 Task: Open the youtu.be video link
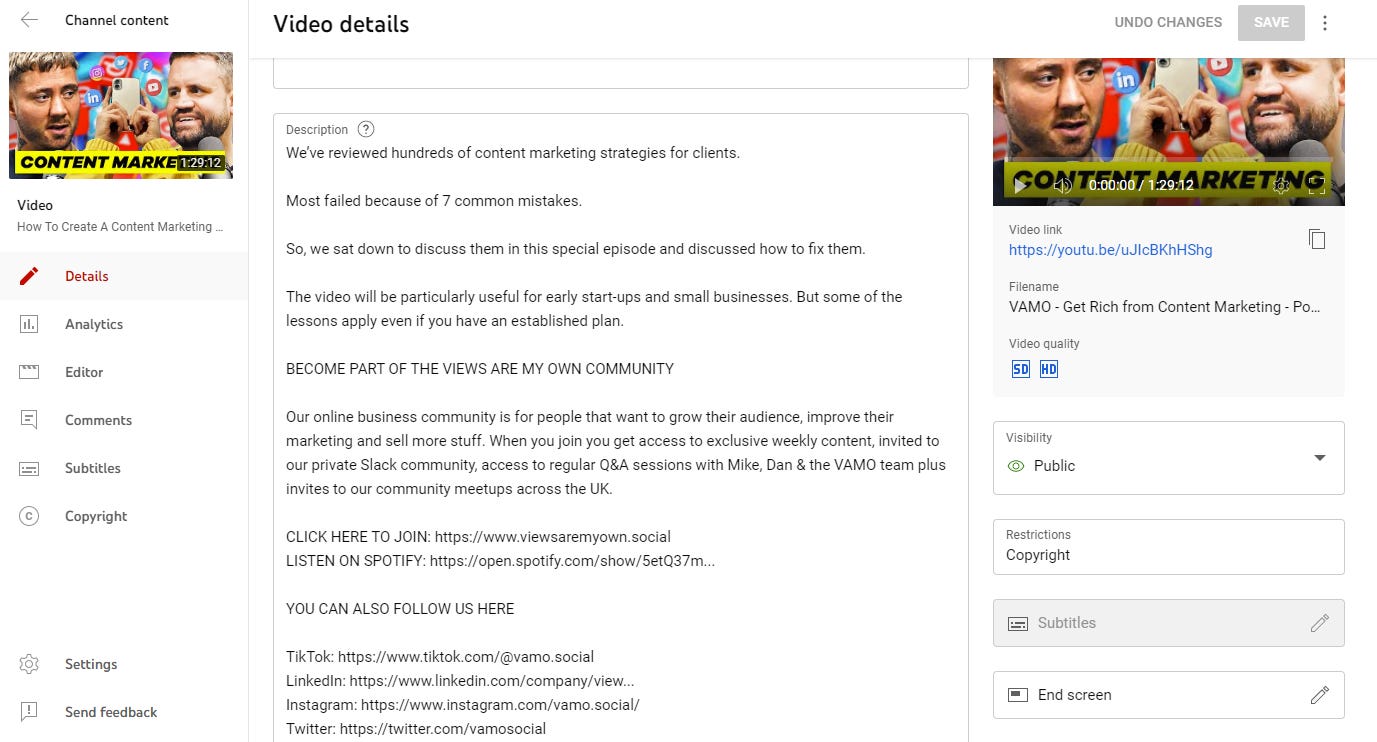pyautogui.click(x=1110, y=250)
